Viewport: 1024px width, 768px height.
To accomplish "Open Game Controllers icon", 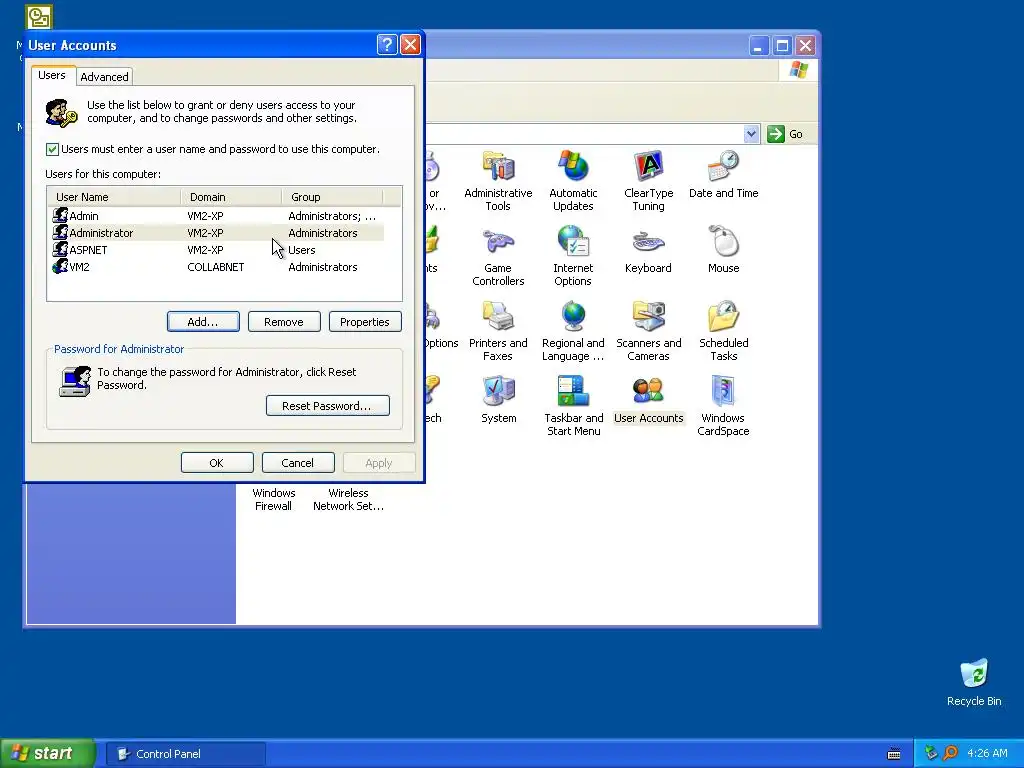I will (x=498, y=255).
